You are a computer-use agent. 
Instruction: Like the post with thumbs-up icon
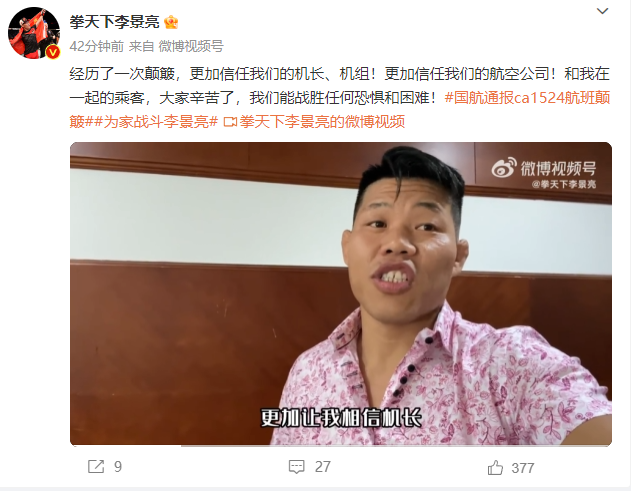495,468
